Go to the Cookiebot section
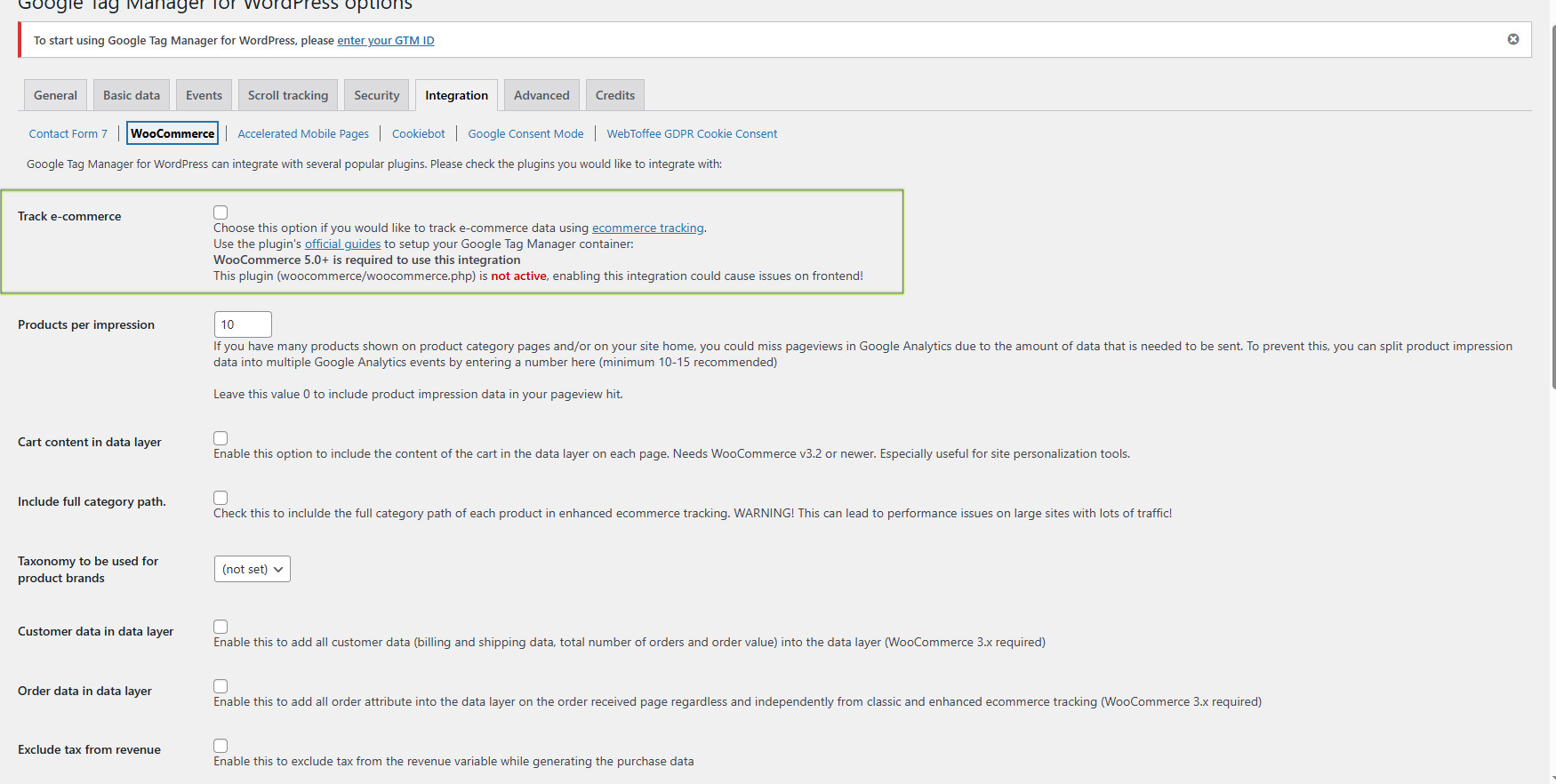 coord(418,133)
